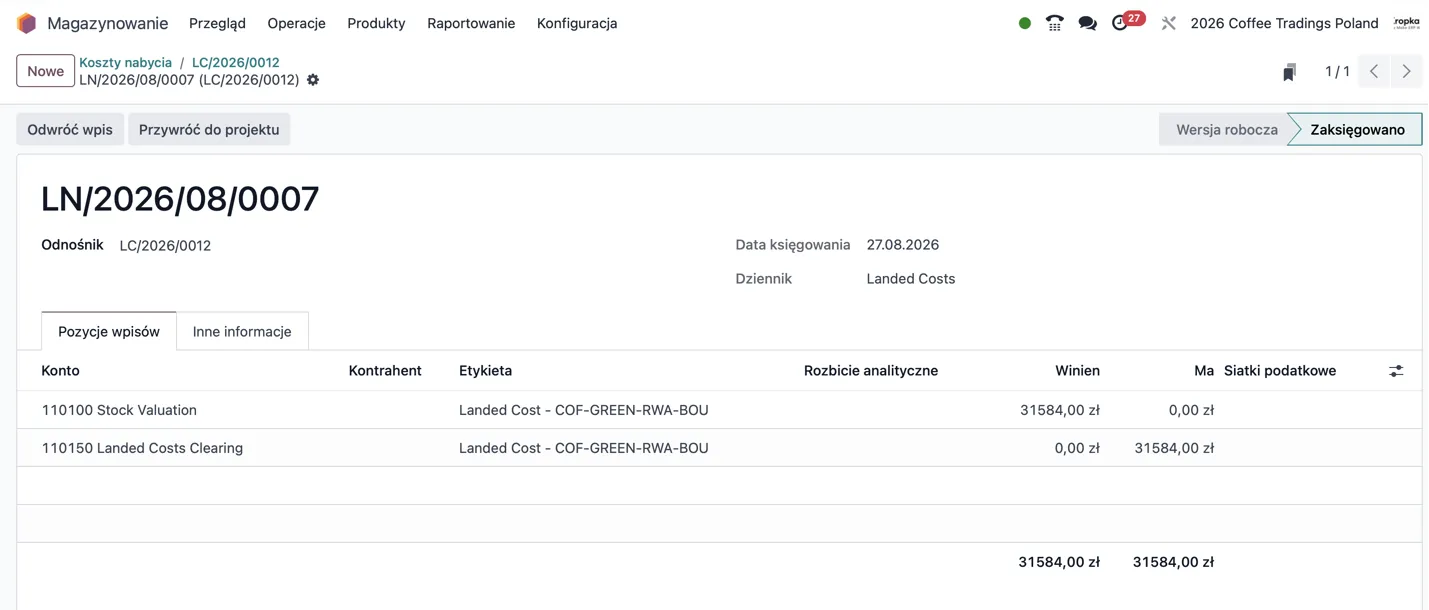Screen dimensions: 1429x610
Task: Select the Wersja robocza status stage
Action: click(x=1226, y=129)
